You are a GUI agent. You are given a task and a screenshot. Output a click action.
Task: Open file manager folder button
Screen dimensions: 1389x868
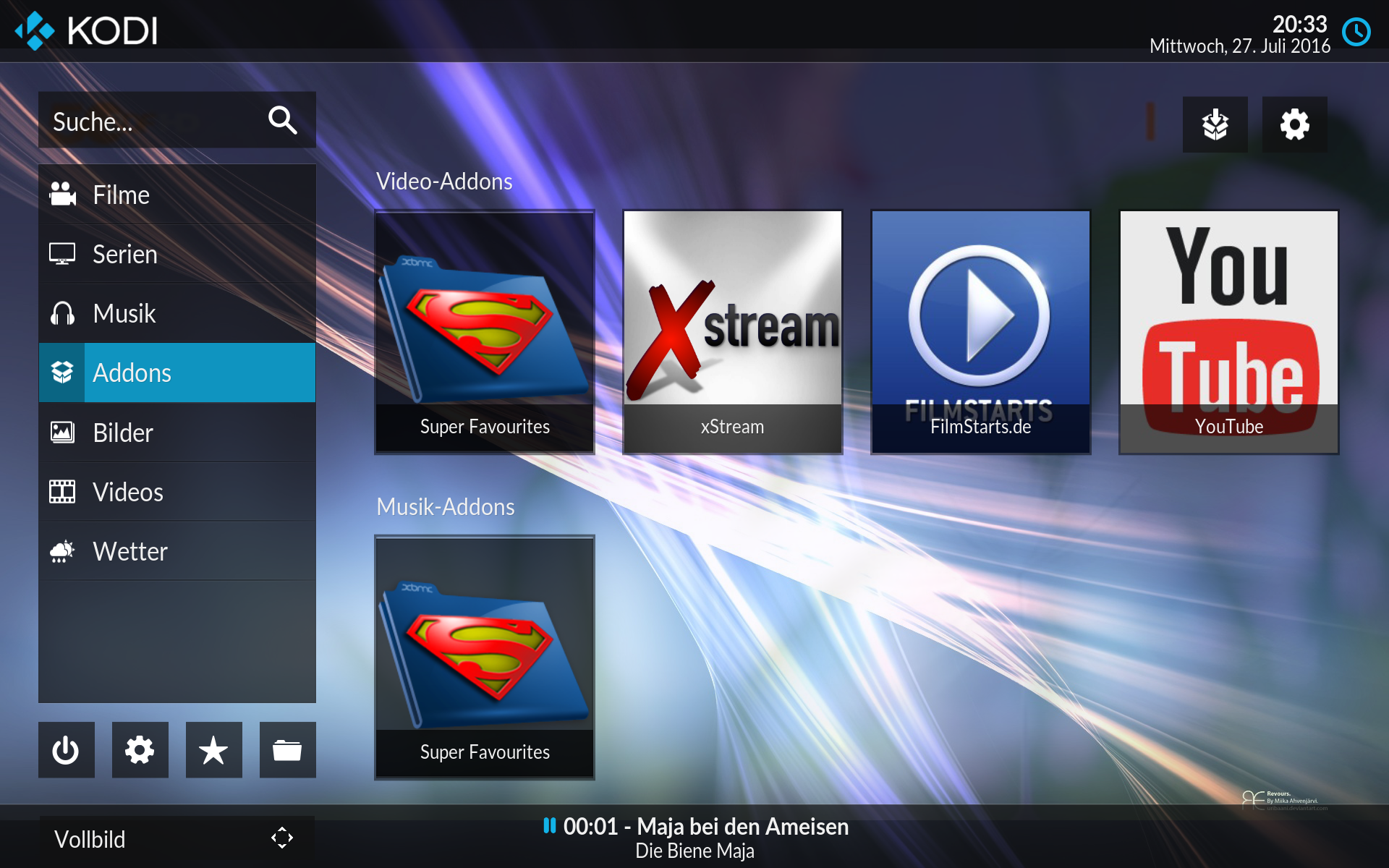[x=287, y=750]
